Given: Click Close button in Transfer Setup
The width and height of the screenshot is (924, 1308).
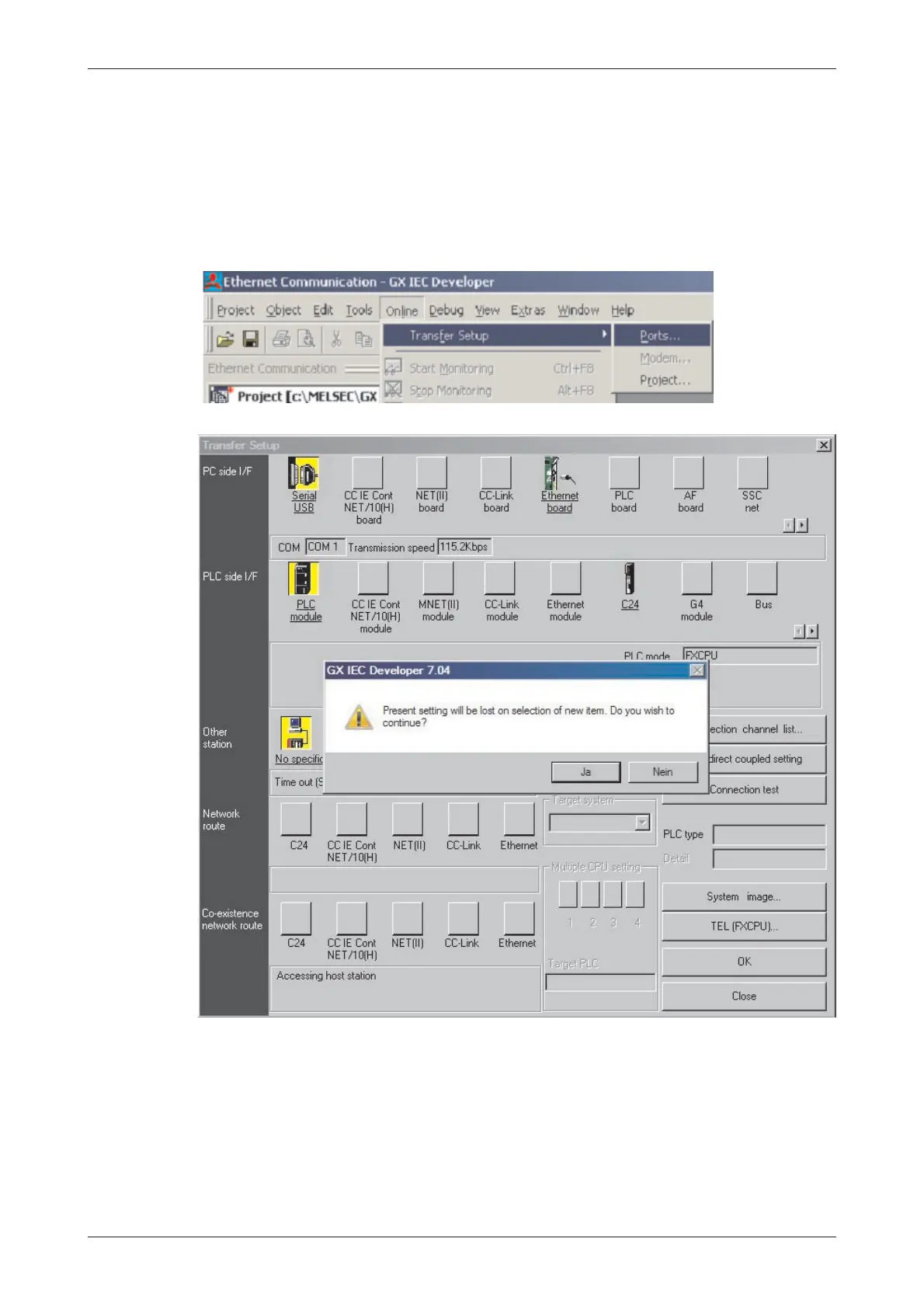Looking at the screenshot, I should coord(744,996).
